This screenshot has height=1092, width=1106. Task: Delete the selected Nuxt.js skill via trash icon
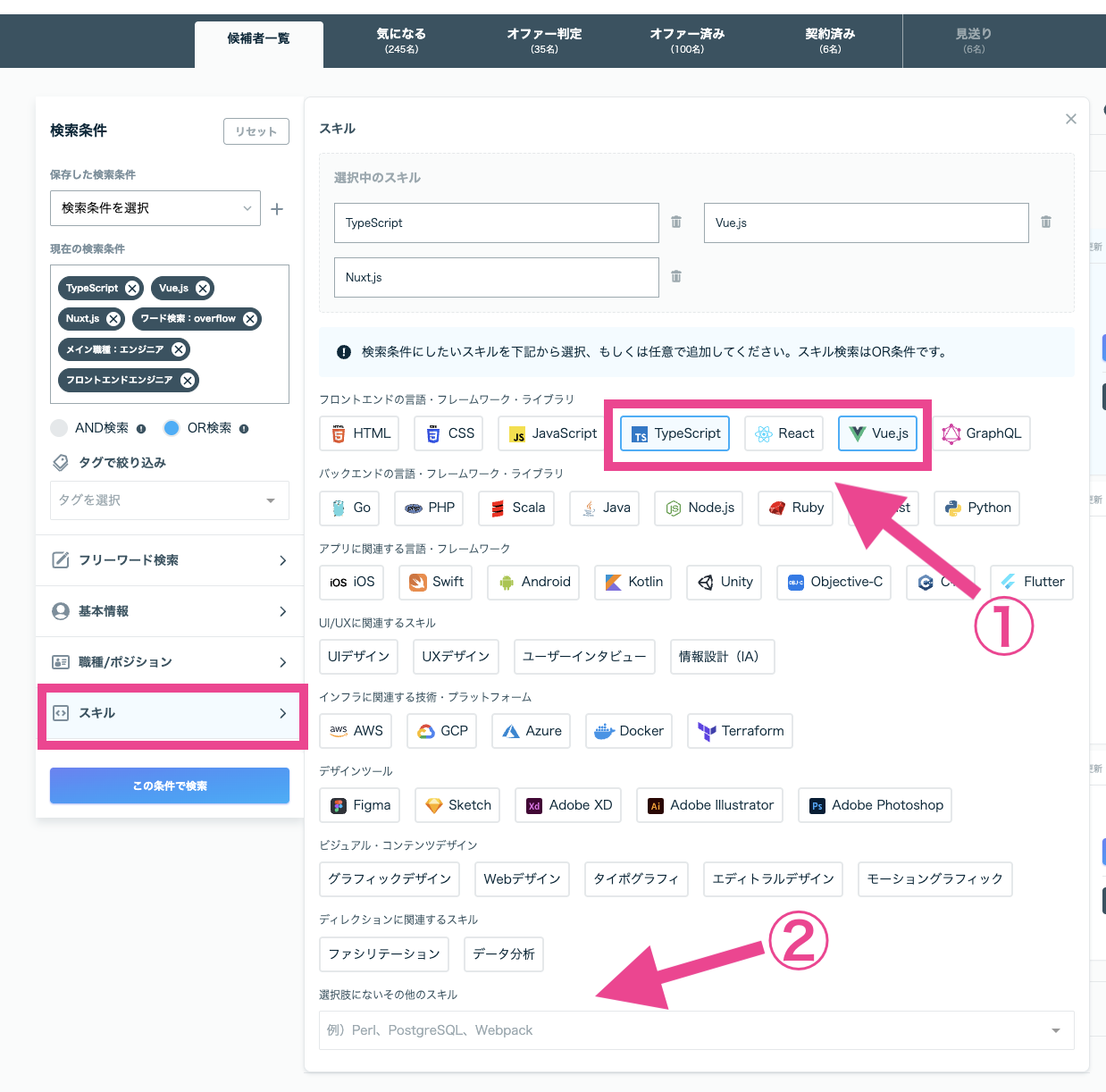[x=676, y=277]
